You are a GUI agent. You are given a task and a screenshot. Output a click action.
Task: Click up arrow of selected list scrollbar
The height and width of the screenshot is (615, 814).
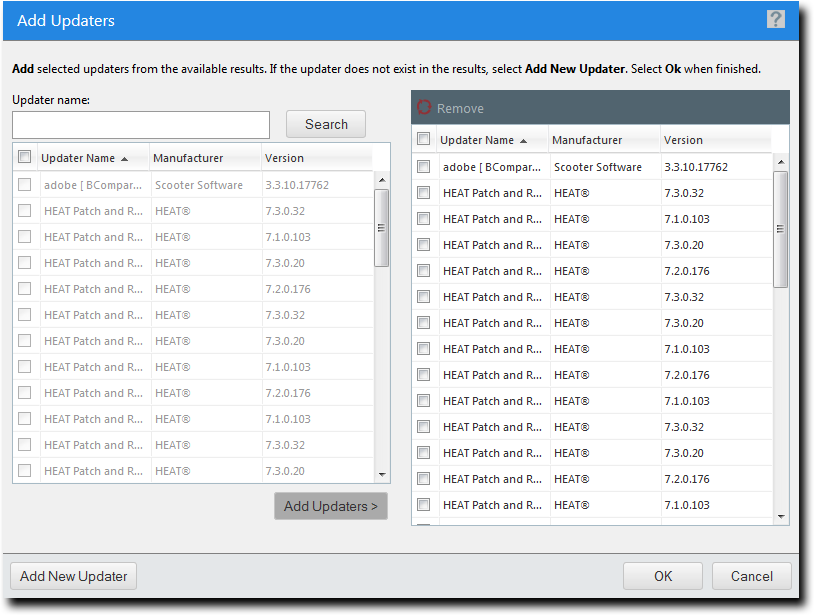pos(781,162)
